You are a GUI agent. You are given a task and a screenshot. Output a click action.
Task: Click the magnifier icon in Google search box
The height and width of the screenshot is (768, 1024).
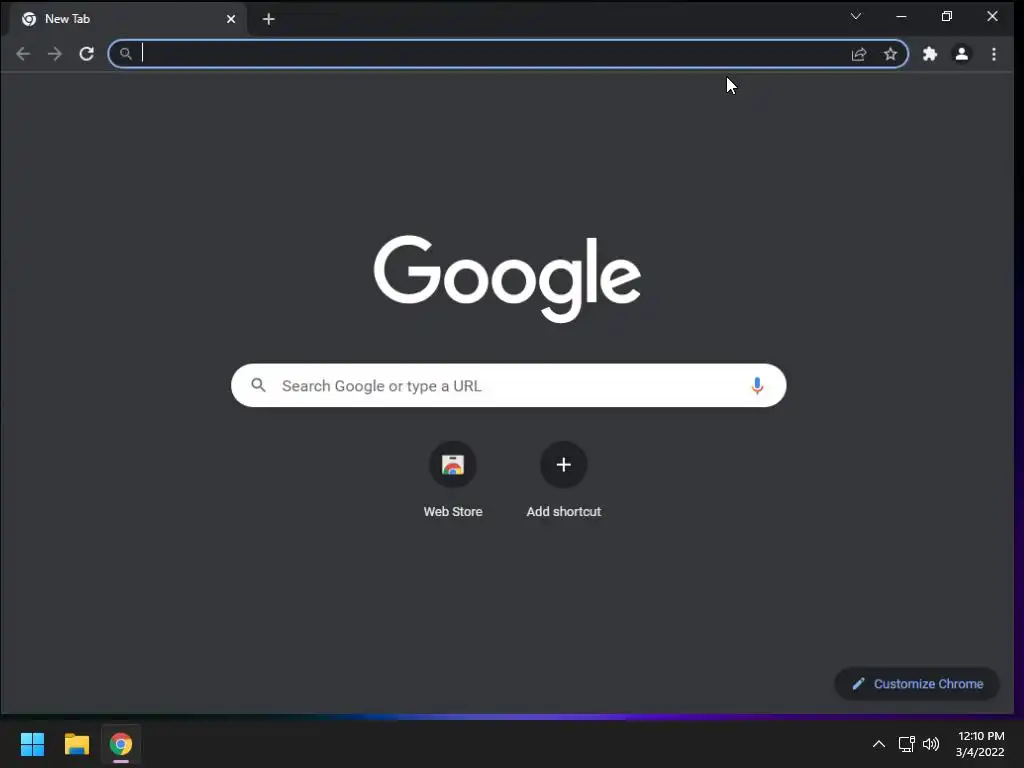(x=259, y=385)
